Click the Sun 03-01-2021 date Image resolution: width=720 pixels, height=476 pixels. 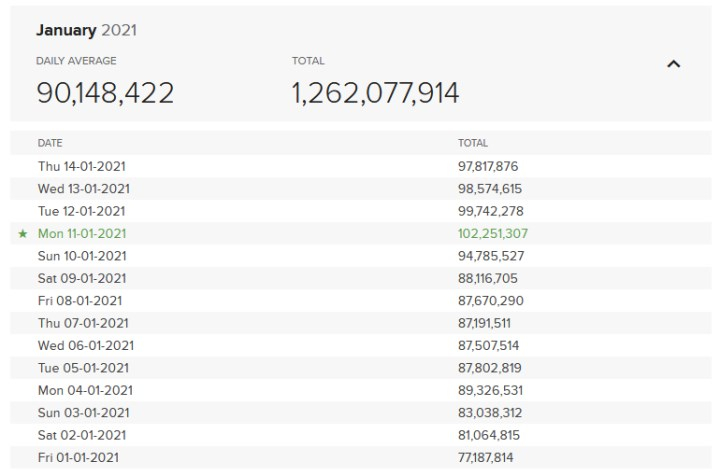[x=83, y=413]
